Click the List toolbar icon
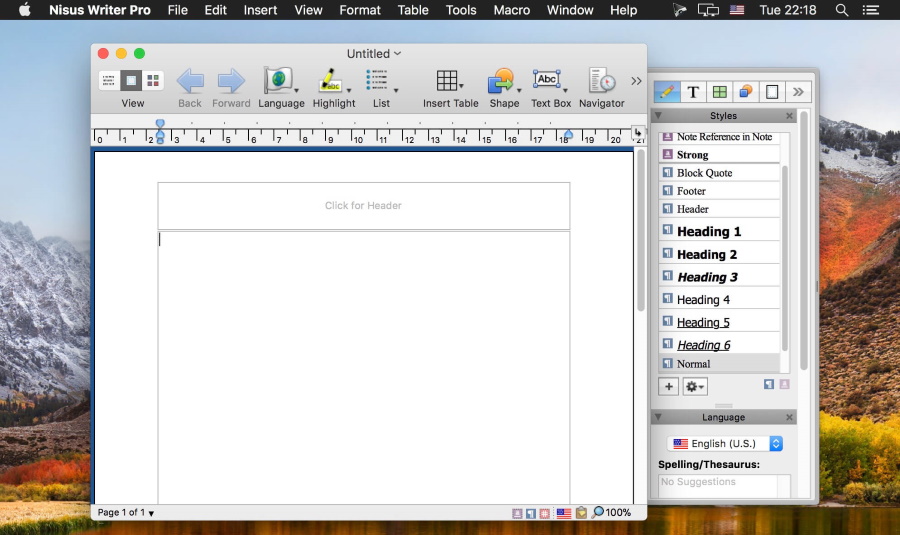 click(x=377, y=80)
